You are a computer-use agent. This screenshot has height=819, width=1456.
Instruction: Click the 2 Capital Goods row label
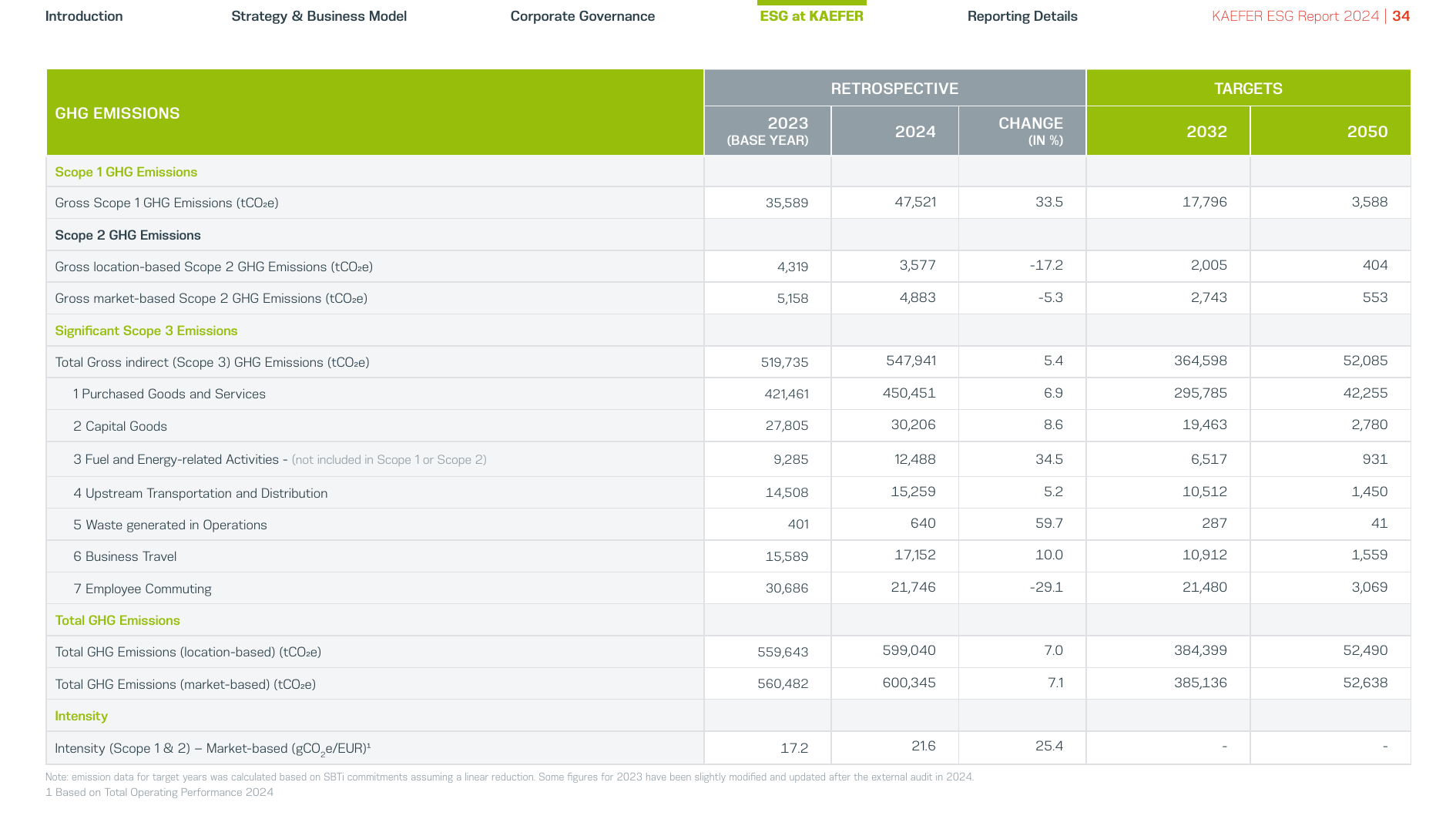coord(120,426)
